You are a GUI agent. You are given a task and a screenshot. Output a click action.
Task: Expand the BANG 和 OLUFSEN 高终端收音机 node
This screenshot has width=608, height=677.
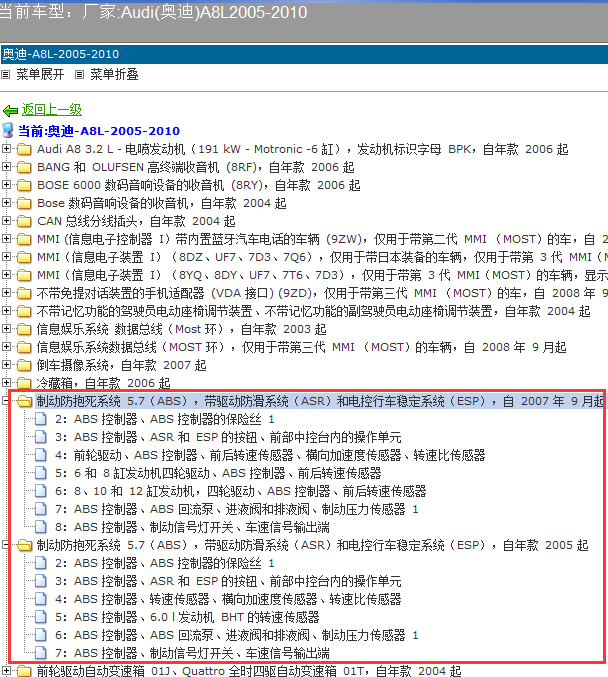click(x=6, y=166)
